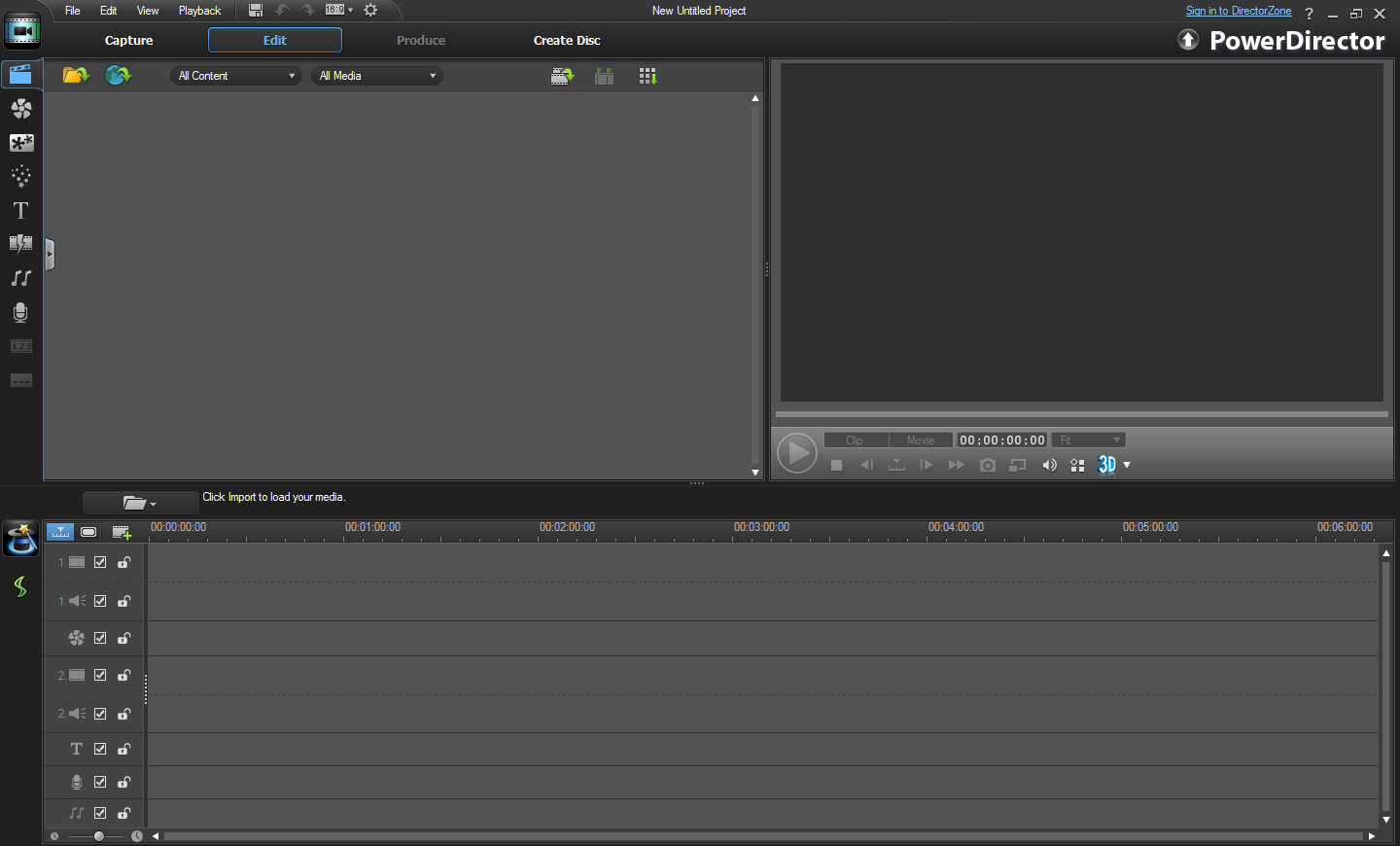1400x846 pixels.
Task: Disable the effect track checkbox
Action: click(x=100, y=638)
